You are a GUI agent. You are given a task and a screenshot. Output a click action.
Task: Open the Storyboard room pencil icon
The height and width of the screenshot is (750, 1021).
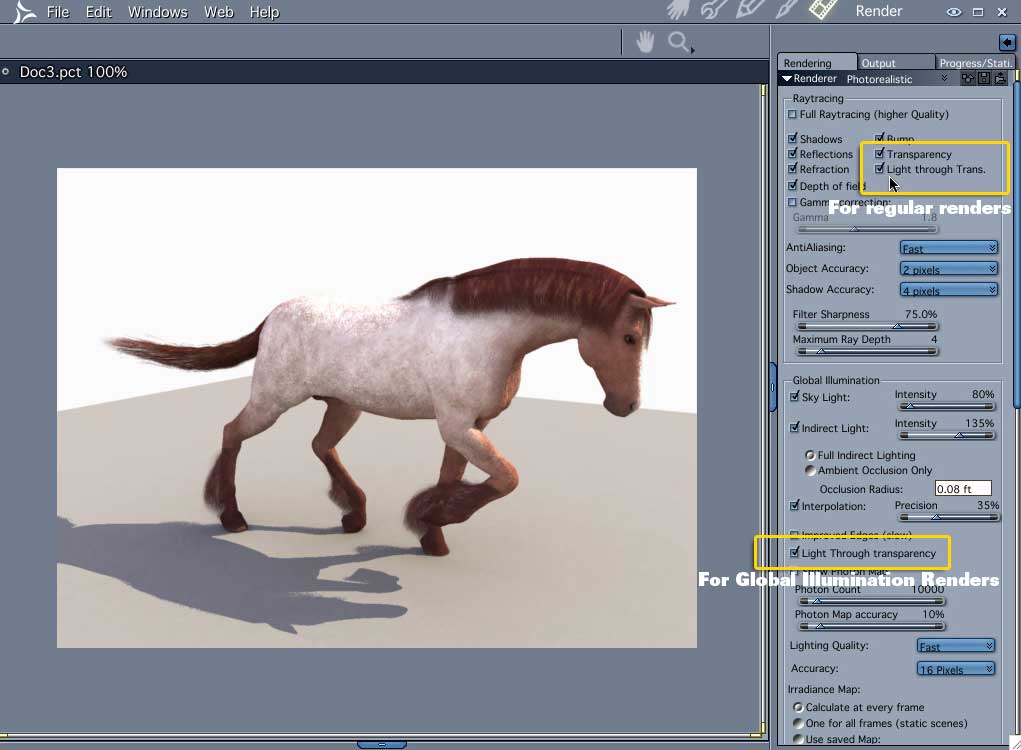tap(749, 10)
